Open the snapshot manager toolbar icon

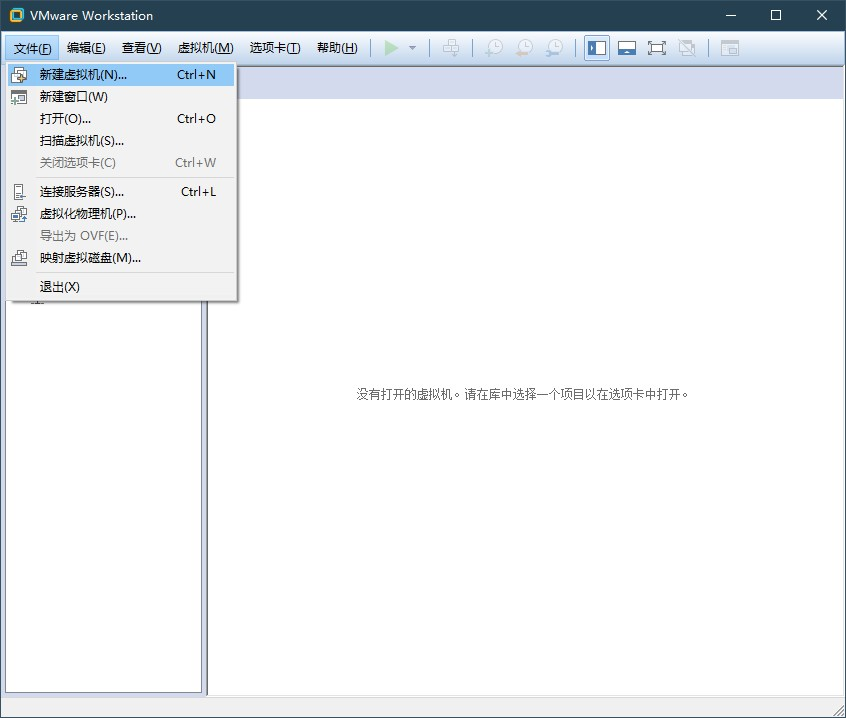point(554,48)
